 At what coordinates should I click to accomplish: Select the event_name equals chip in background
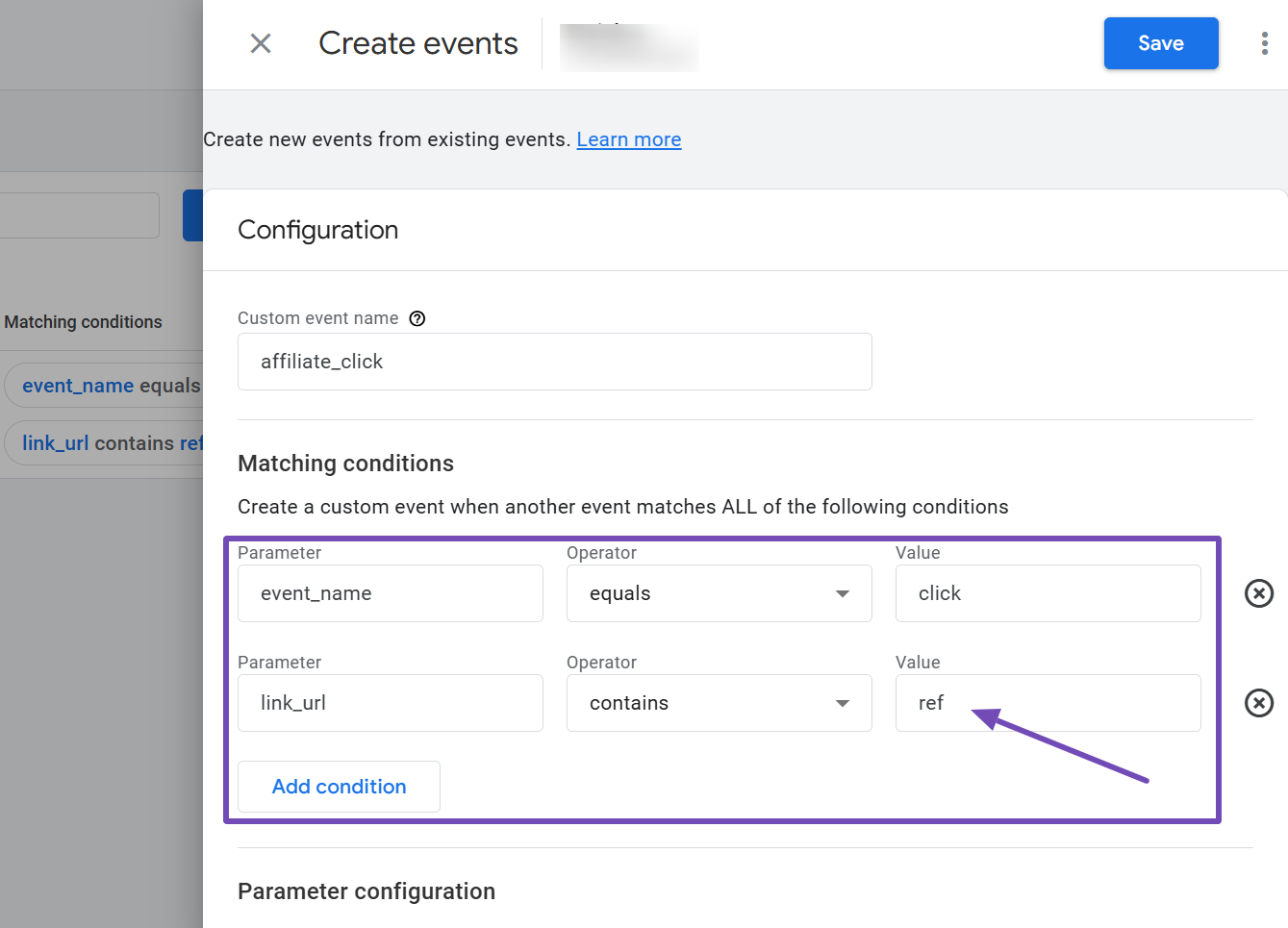click(x=106, y=386)
